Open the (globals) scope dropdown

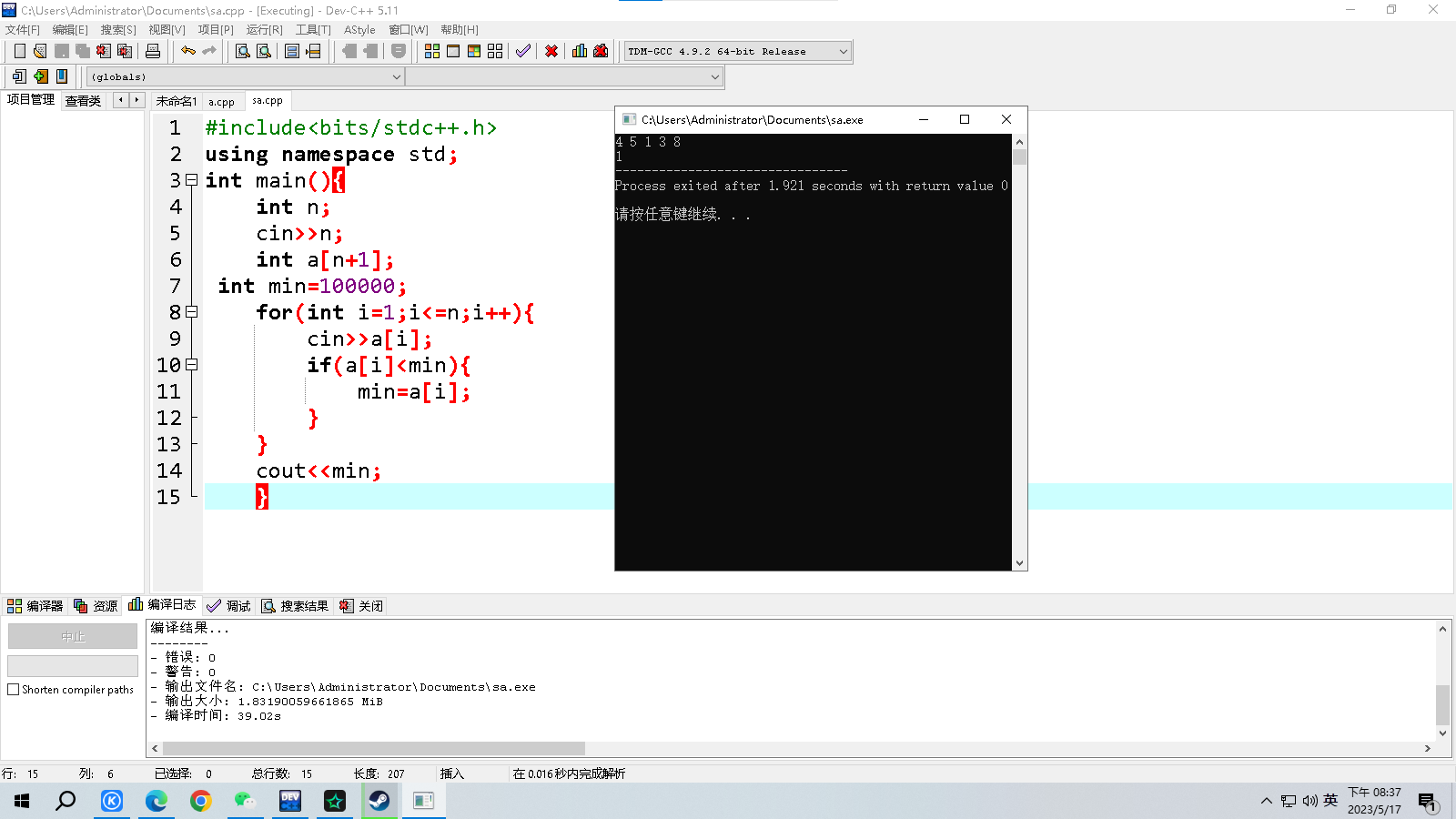[x=245, y=76]
